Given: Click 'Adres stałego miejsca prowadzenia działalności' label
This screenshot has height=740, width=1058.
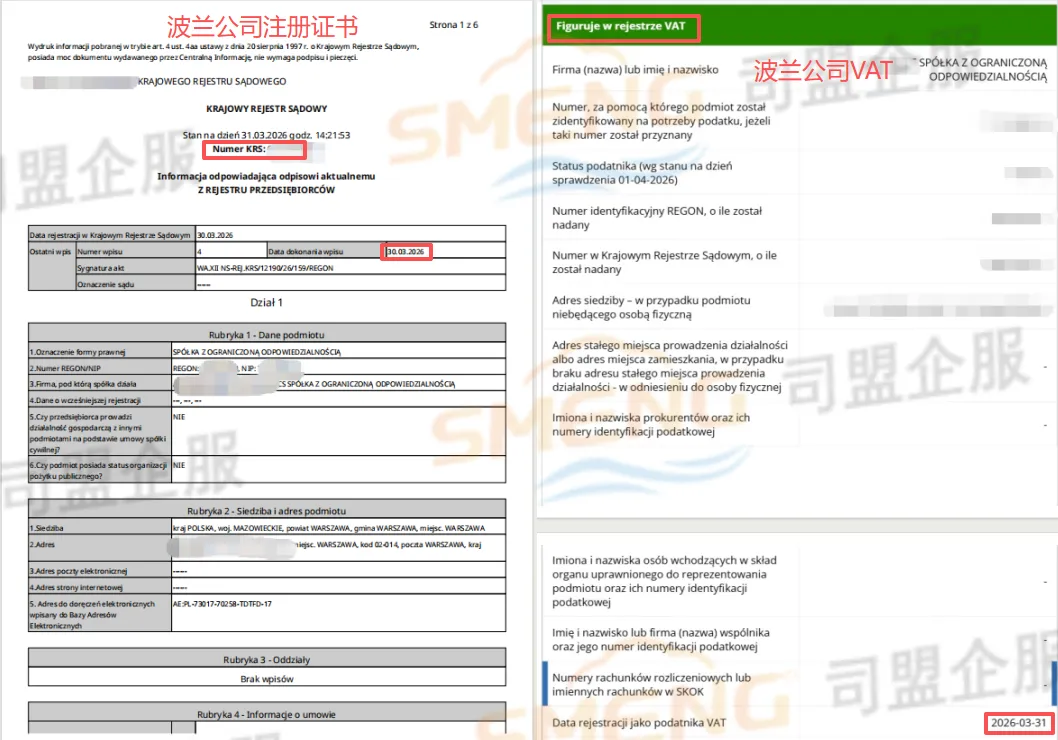Looking at the screenshot, I should coord(669,366).
